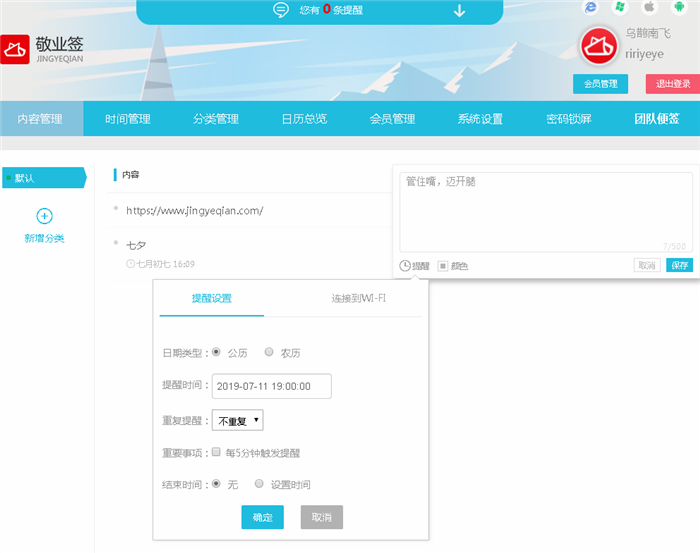Click gray 取消 in reminder dialog

coord(322,517)
